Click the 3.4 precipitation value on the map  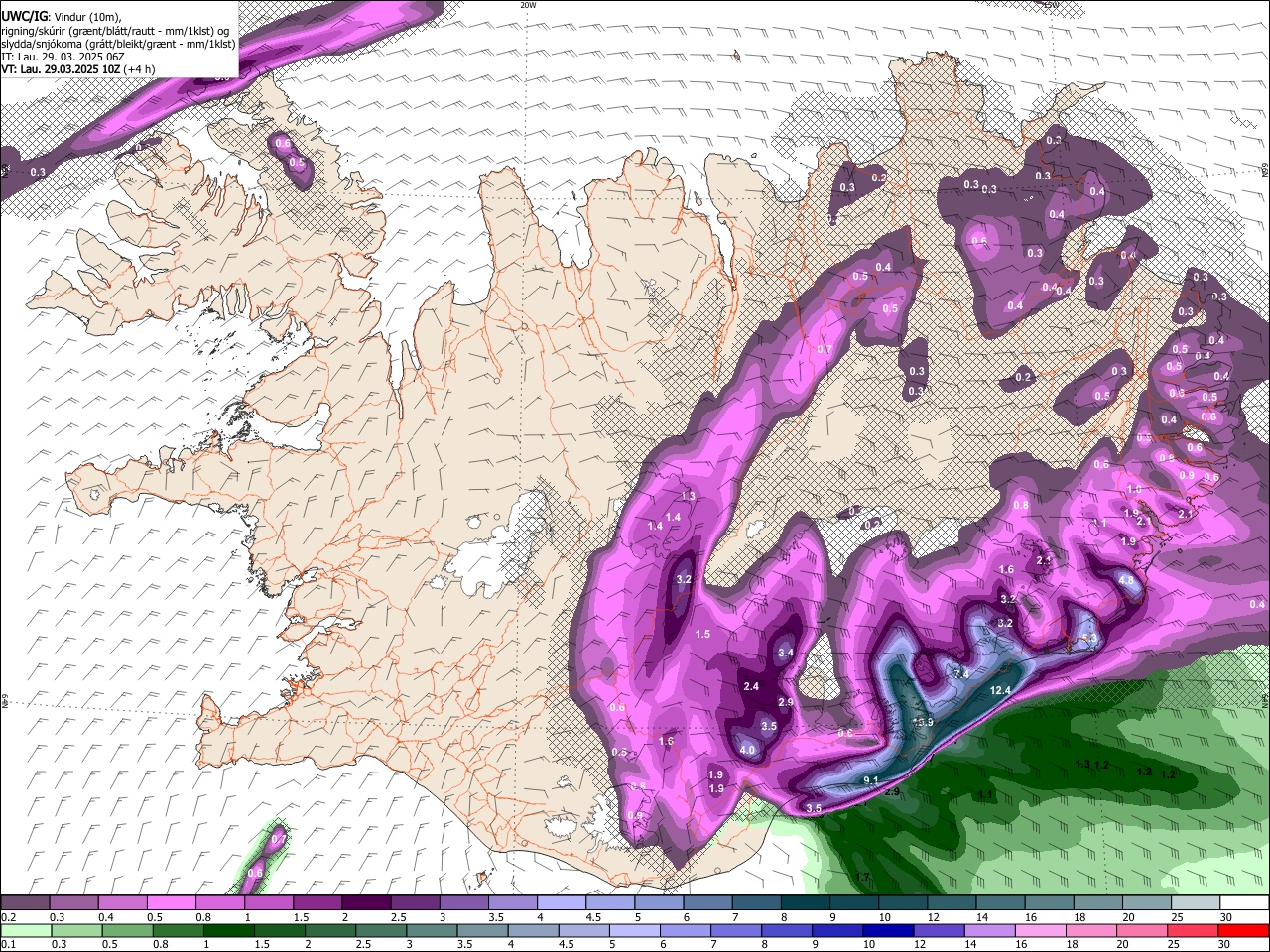coord(786,653)
